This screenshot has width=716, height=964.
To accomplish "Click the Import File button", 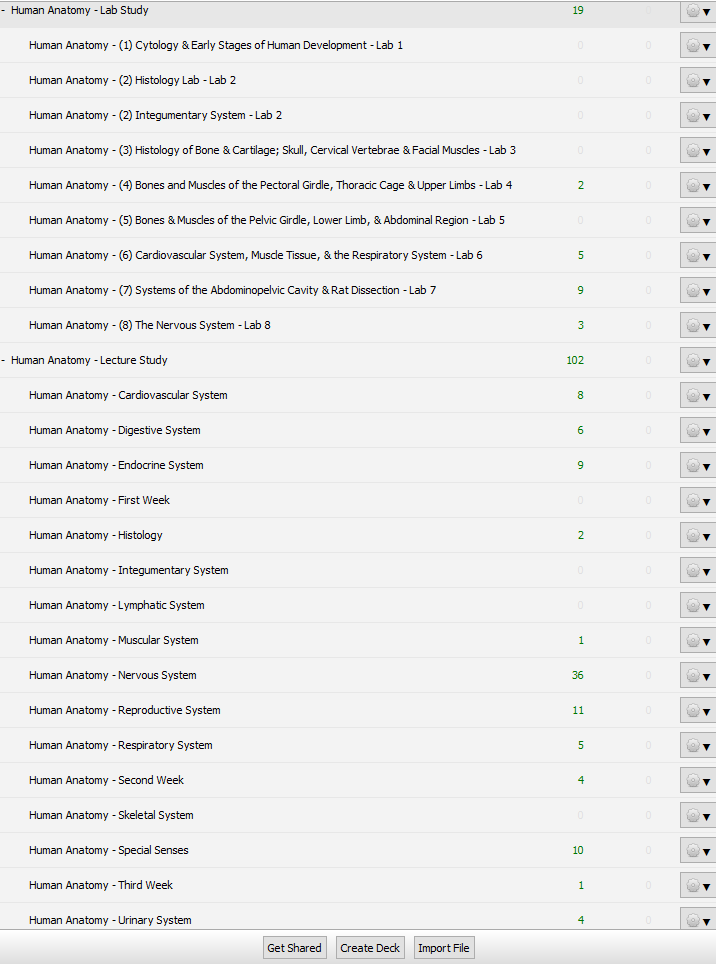I will [444, 948].
